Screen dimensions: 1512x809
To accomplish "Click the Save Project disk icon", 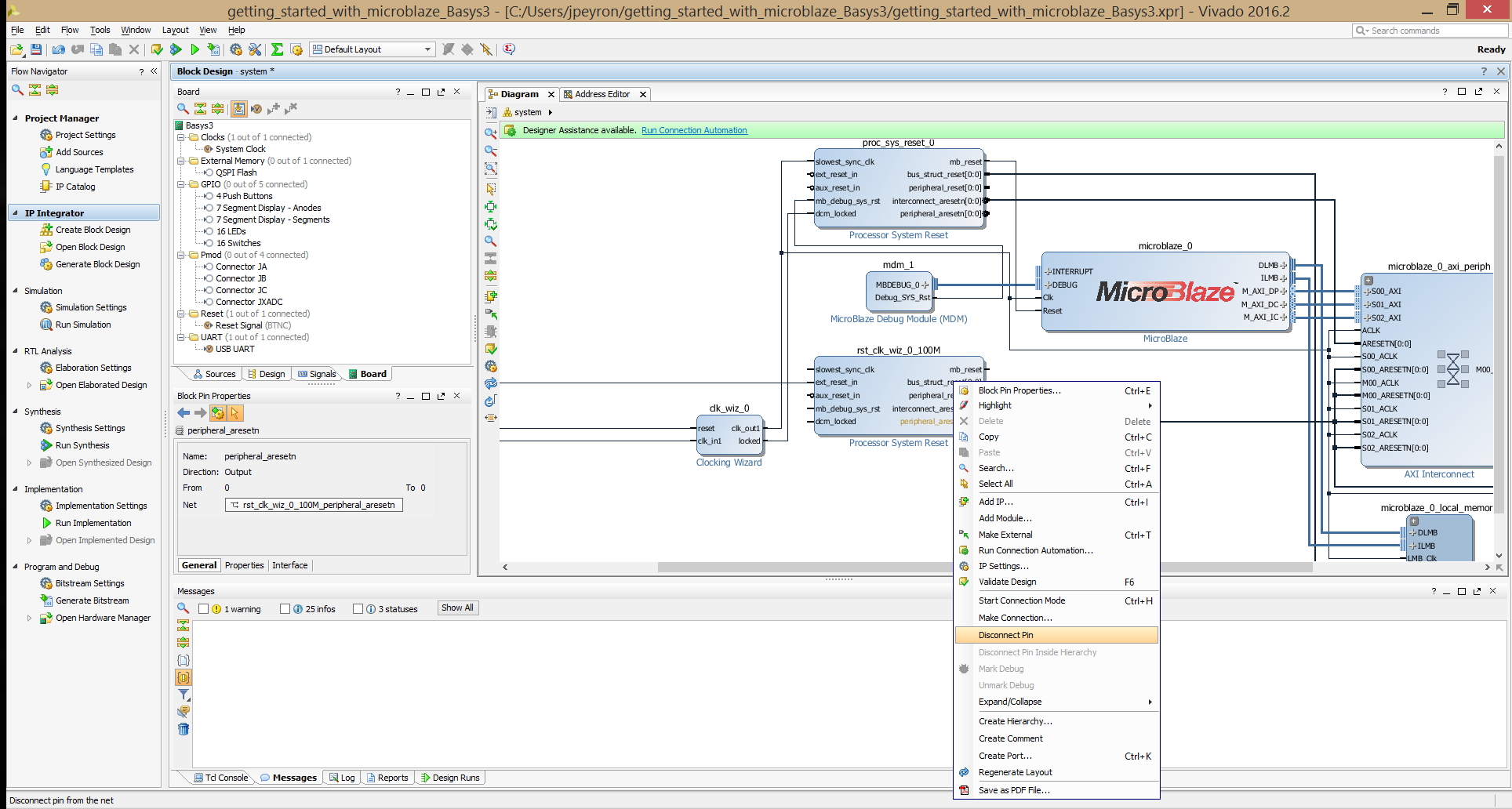I will [36, 49].
